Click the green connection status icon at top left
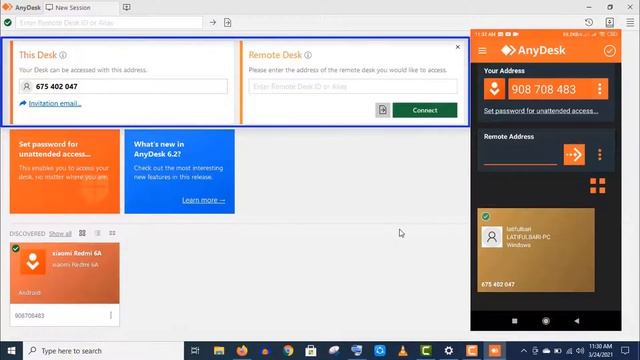Image resolution: width=640 pixels, height=360 pixels. [8, 22]
